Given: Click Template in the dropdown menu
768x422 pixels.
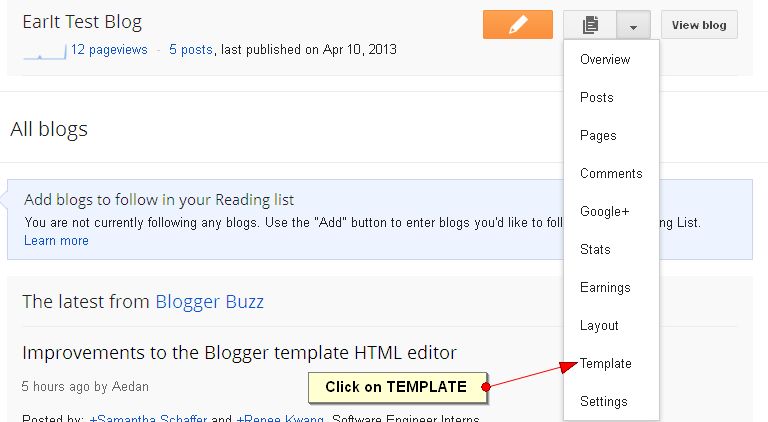Looking at the screenshot, I should point(605,363).
